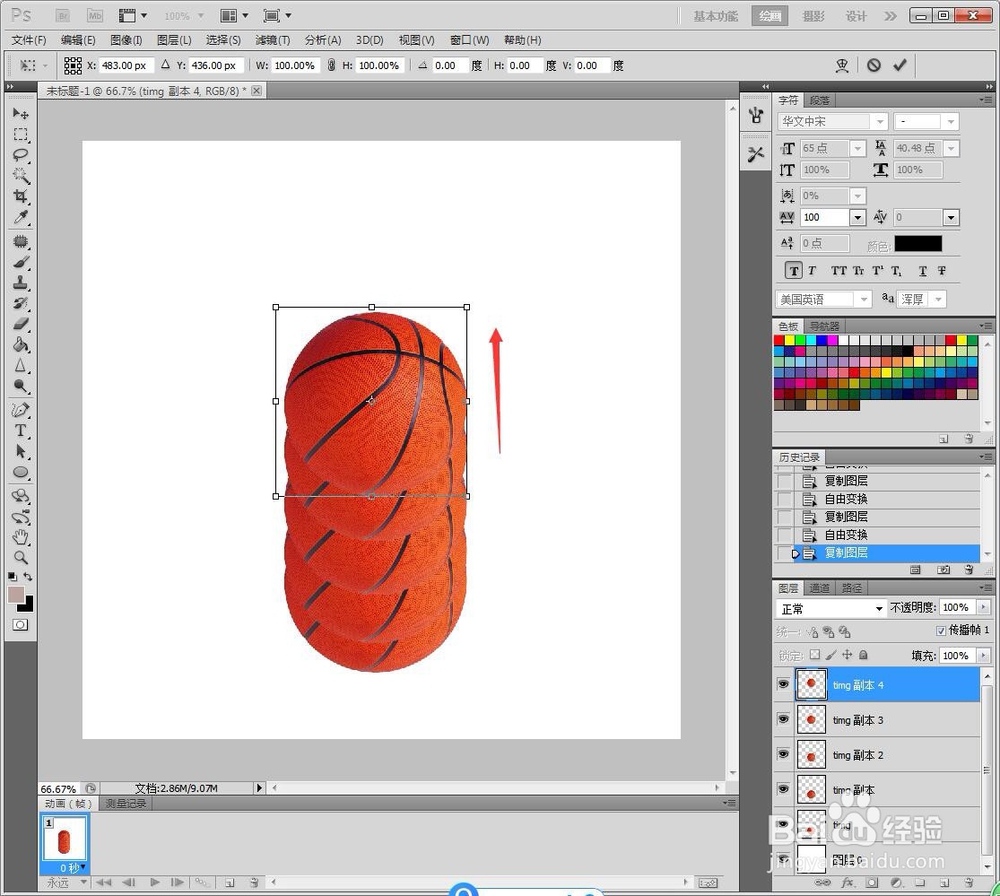Image resolution: width=1000 pixels, height=896 pixels.
Task: Toggle Quick Mask mode
Action: coord(20,625)
